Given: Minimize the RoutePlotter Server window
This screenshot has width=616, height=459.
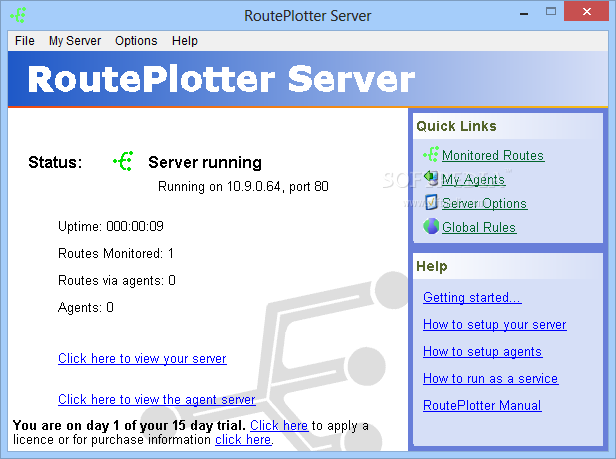Looking at the screenshot, I should (524, 13).
